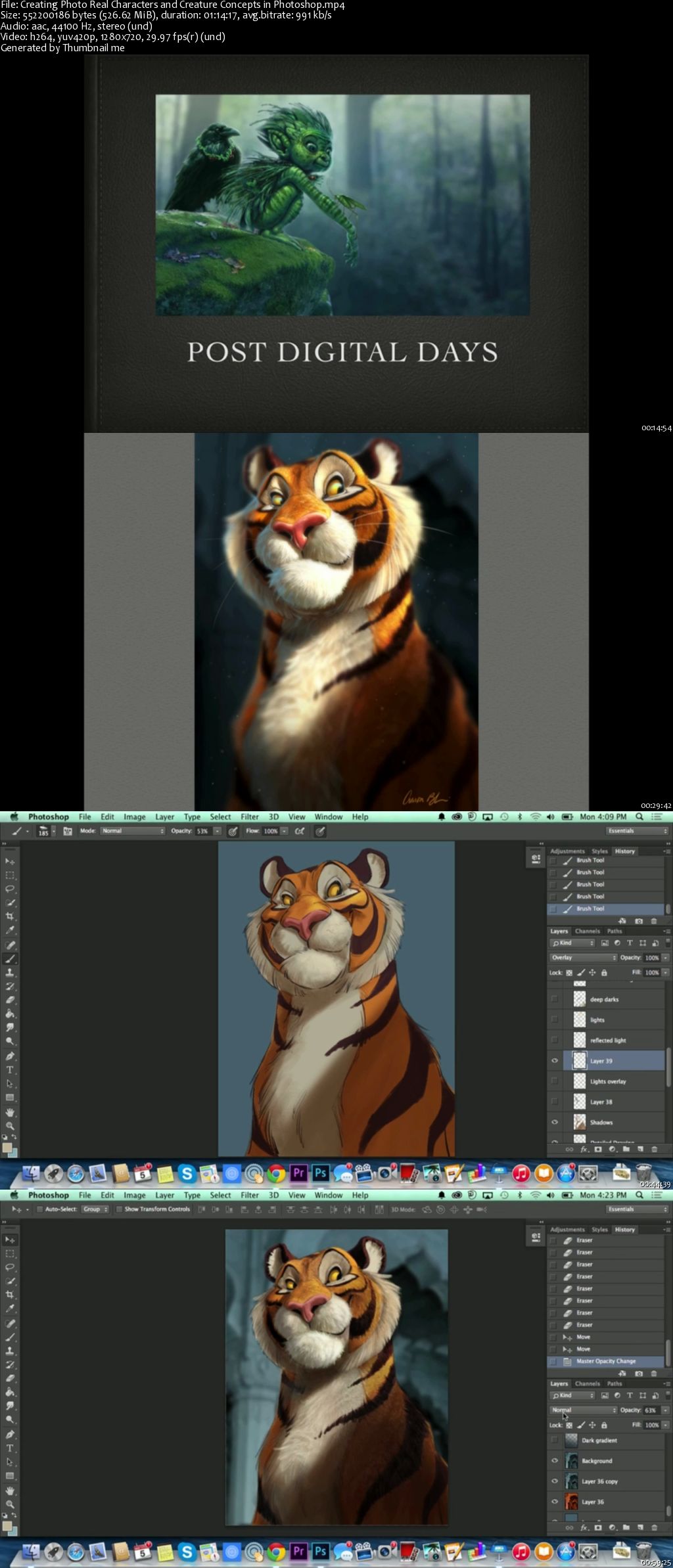Screen dimensions: 673x1568
Task: Click foreground color swatch in 4:23 PM toolbar
Action: [x=7, y=1525]
